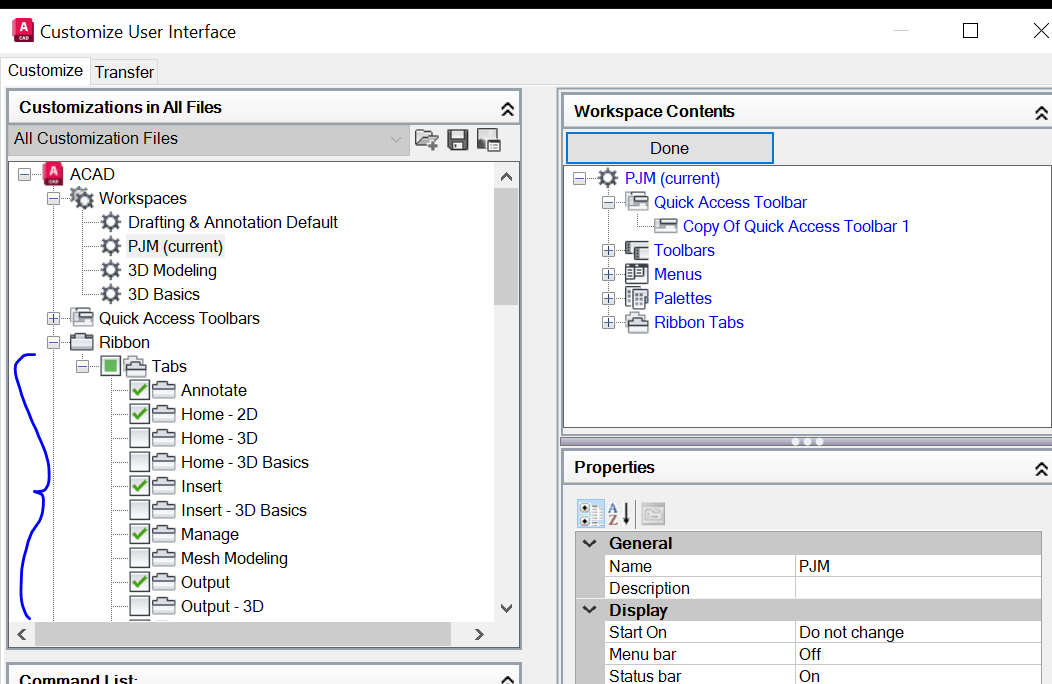Click the Menus node icon in Workspace Contents
The width and height of the screenshot is (1052, 684).
(637, 274)
